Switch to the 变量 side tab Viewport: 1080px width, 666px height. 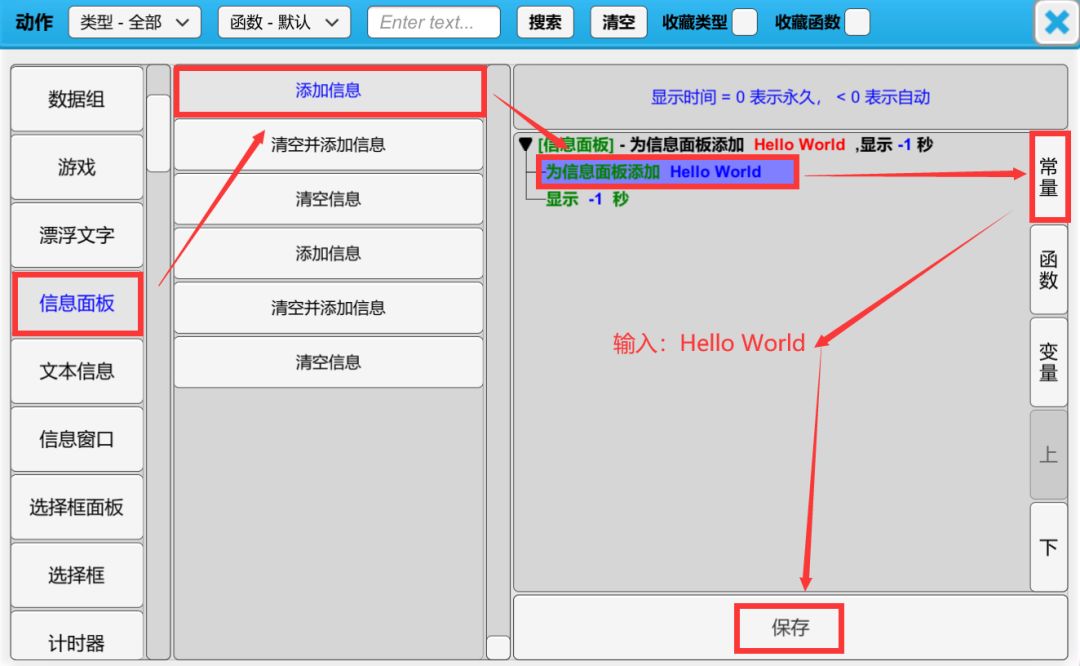pos(1048,362)
